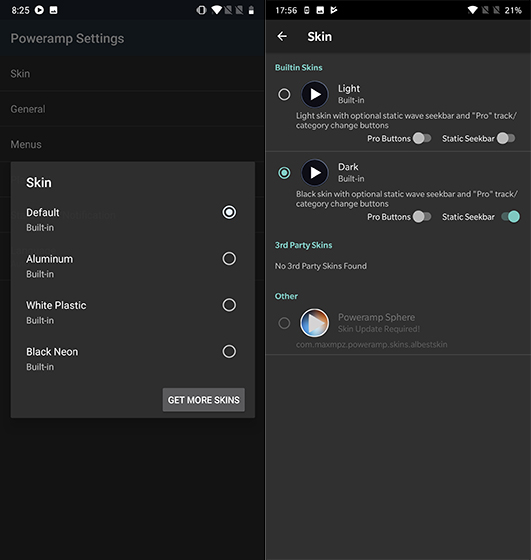Screen dimensions: 531x560
Task: Toggle Pro Buttons for Dark skin
Action: click(x=422, y=216)
